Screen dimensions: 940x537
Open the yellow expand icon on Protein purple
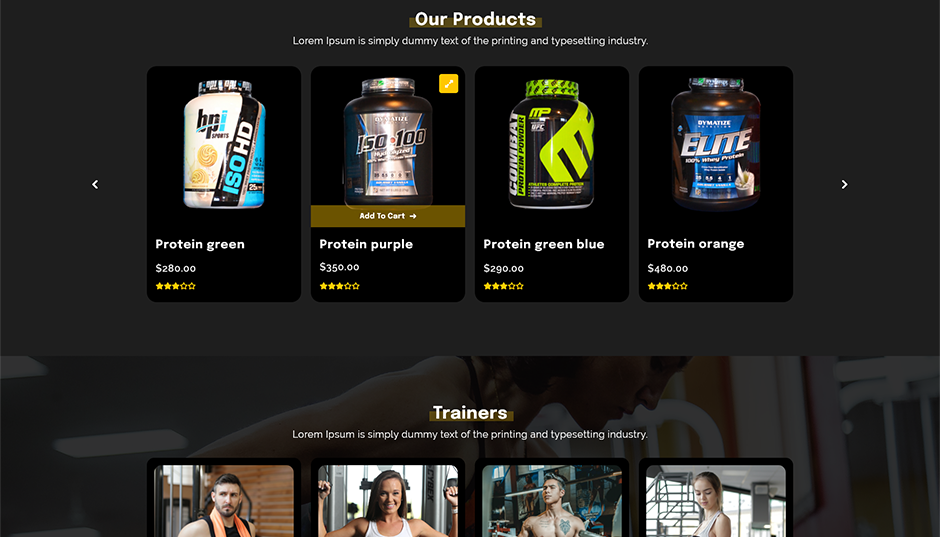coord(448,83)
